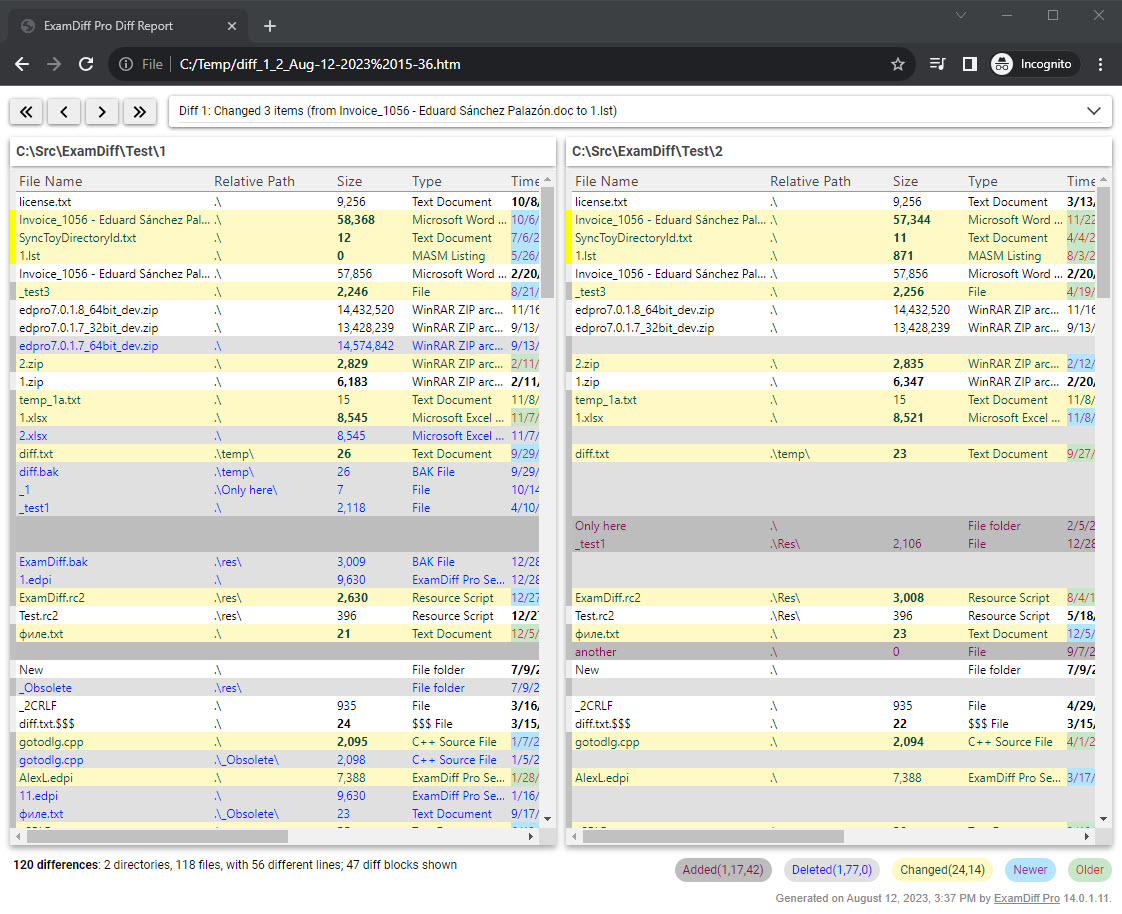Click the browser address bar URL
The width and height of the screenshot is (1122, 914).
[320, 64]
